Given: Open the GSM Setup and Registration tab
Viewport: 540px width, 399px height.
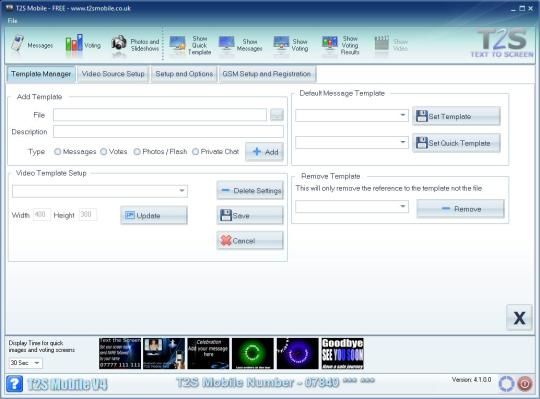Looking at the screenshot, I should coord(267,74).
